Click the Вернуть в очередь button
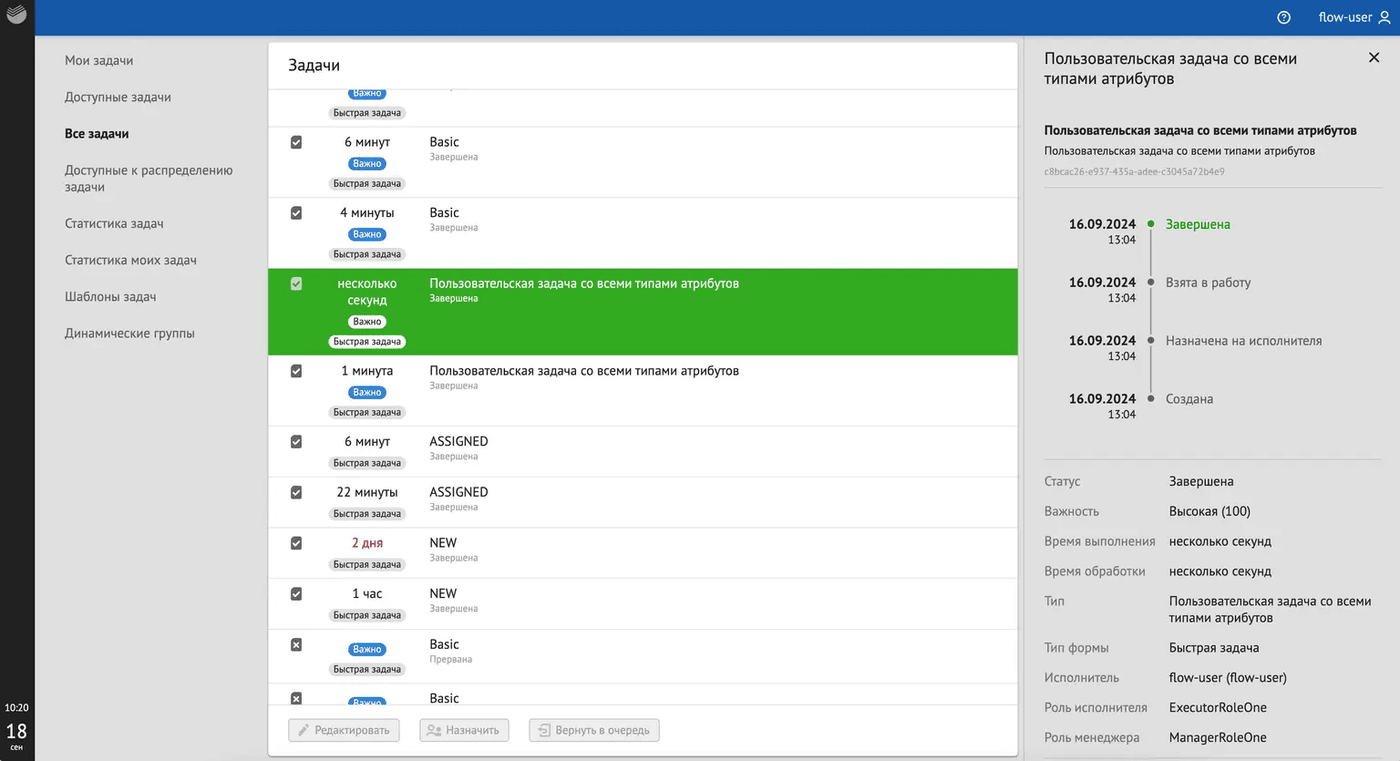The width and height of the screenshot is (1400, 761). (594, 730)
